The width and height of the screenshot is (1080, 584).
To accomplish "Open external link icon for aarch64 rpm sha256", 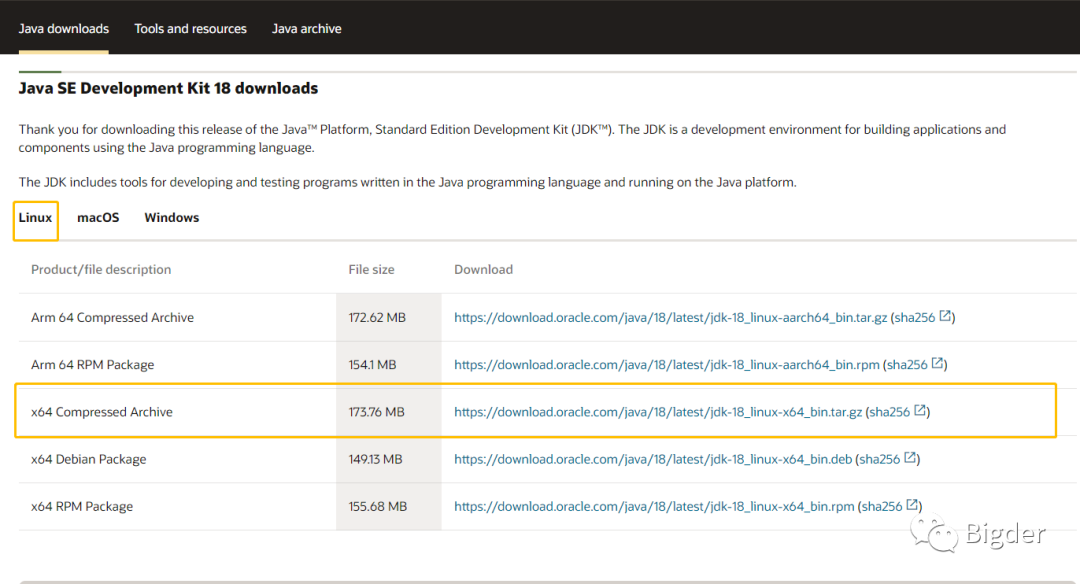I will [938, 364].
